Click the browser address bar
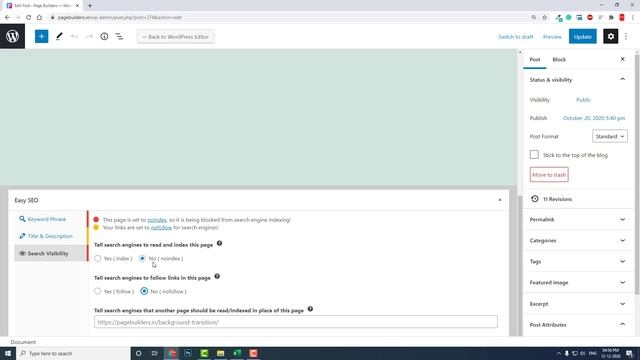Viewport: 640px width, 360px height. pyautogui.click(x=286, y=18)
